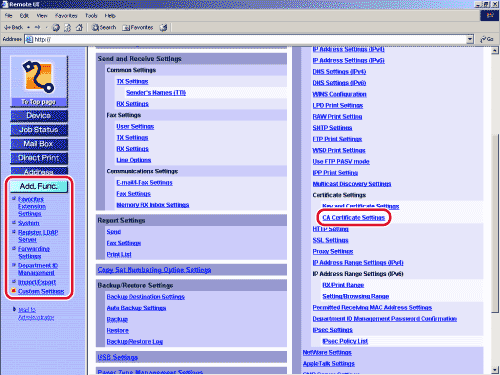Open the Print List link
The height and width of the screenshot is (375, 500).
point(119,254)
